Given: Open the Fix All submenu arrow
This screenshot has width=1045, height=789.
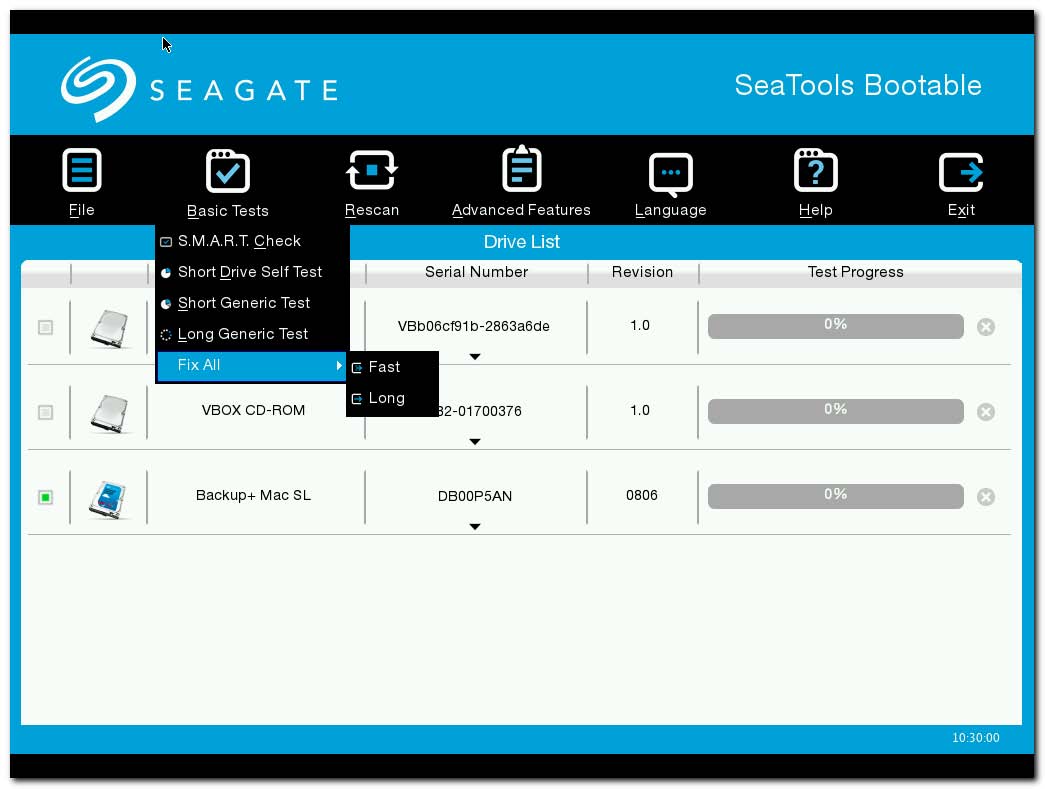Looking at the screenshot, I should coord(339,365).
